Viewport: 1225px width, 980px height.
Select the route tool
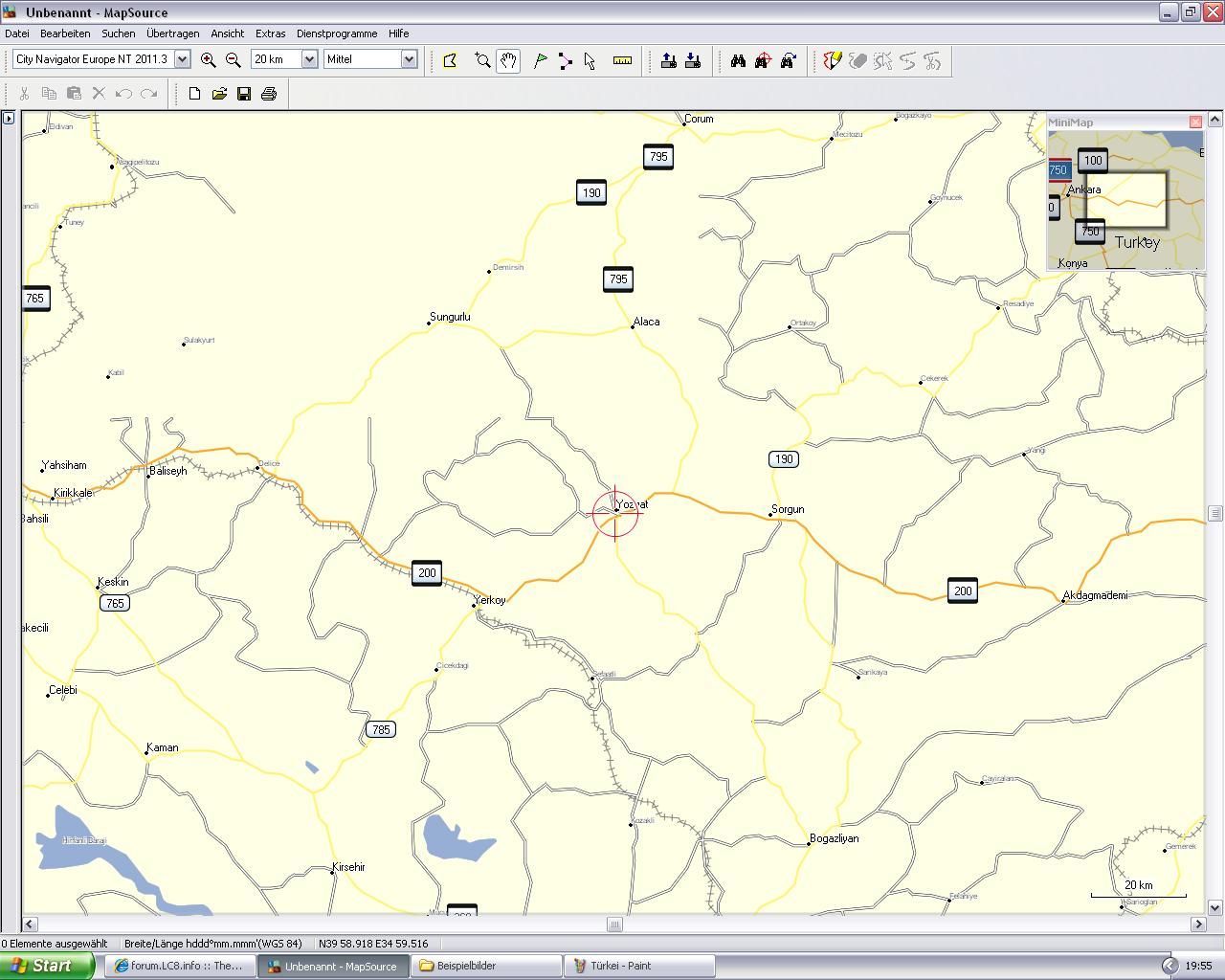(x=566, y=61)
